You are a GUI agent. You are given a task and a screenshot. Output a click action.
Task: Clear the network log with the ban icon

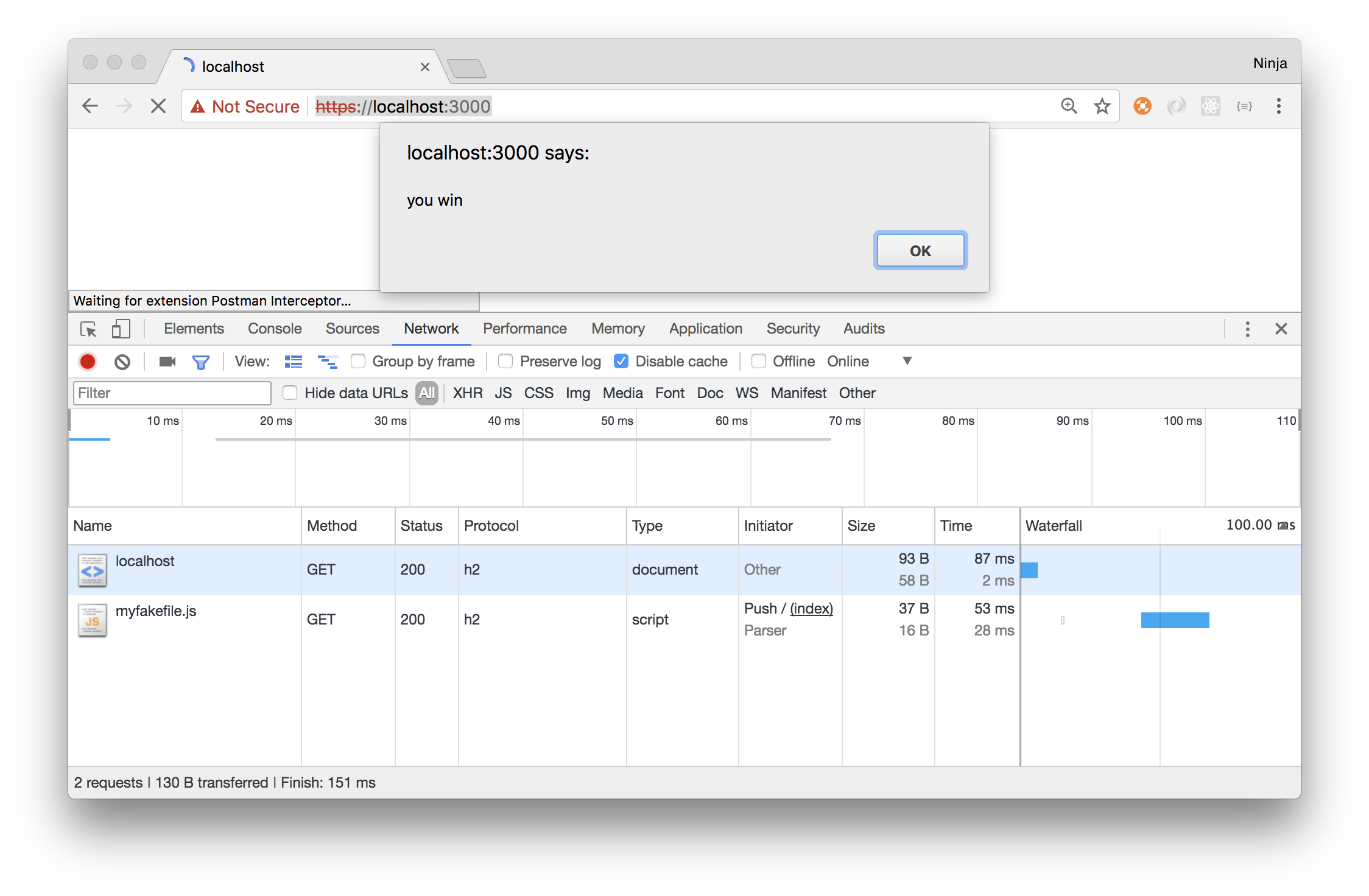pyautogui.click(x=122, y=362)
